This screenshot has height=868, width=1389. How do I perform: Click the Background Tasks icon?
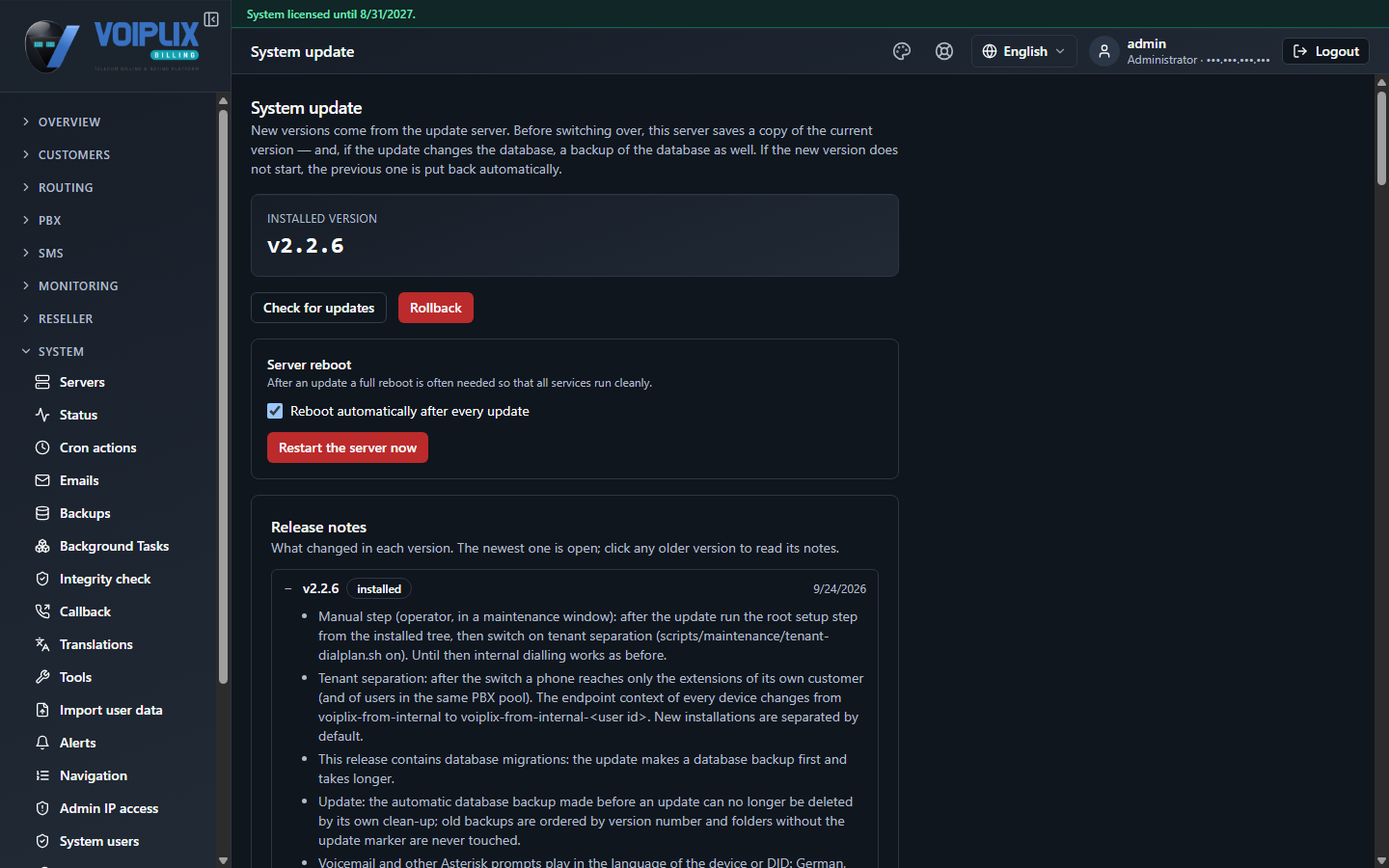(x=42, y=546)
